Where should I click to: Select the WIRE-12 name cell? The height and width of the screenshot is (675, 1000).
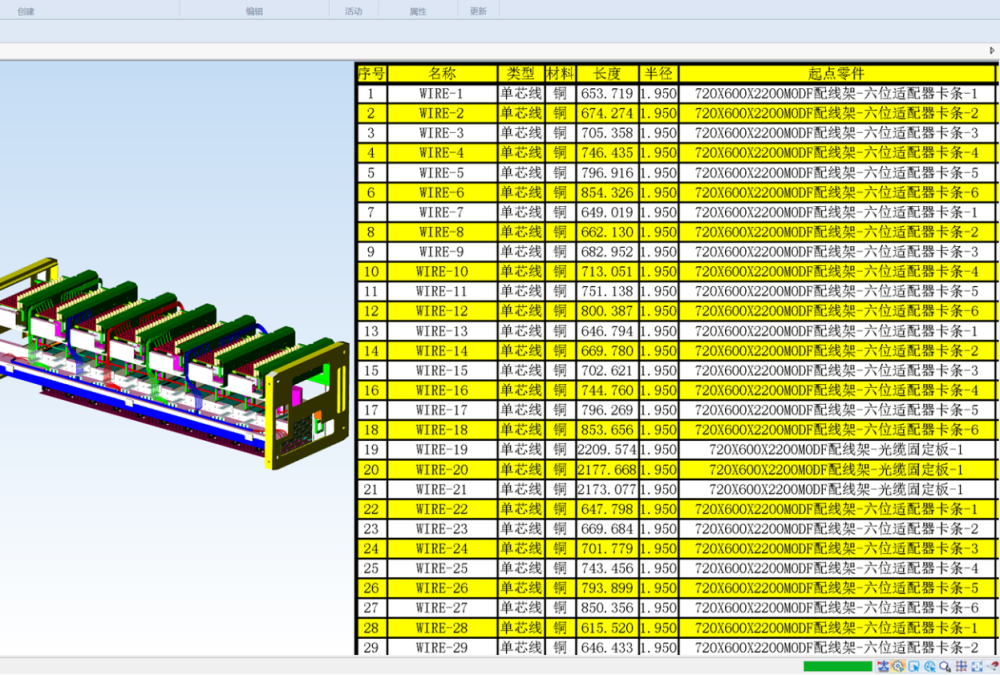tap(441, 311)
